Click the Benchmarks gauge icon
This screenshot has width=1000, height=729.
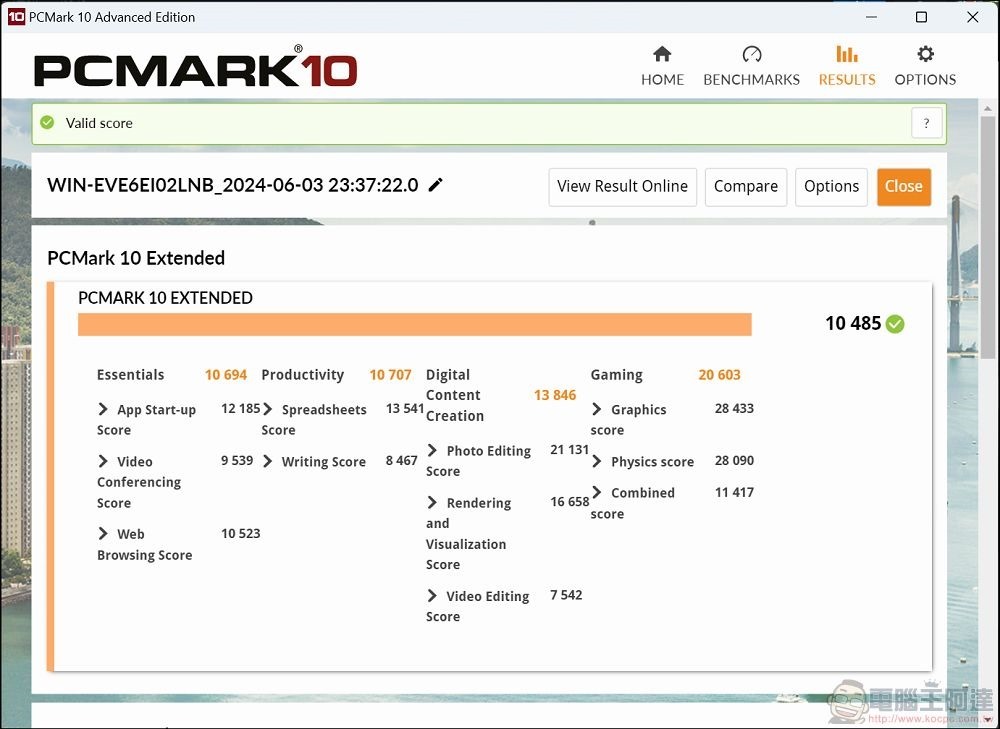(751, 54)
